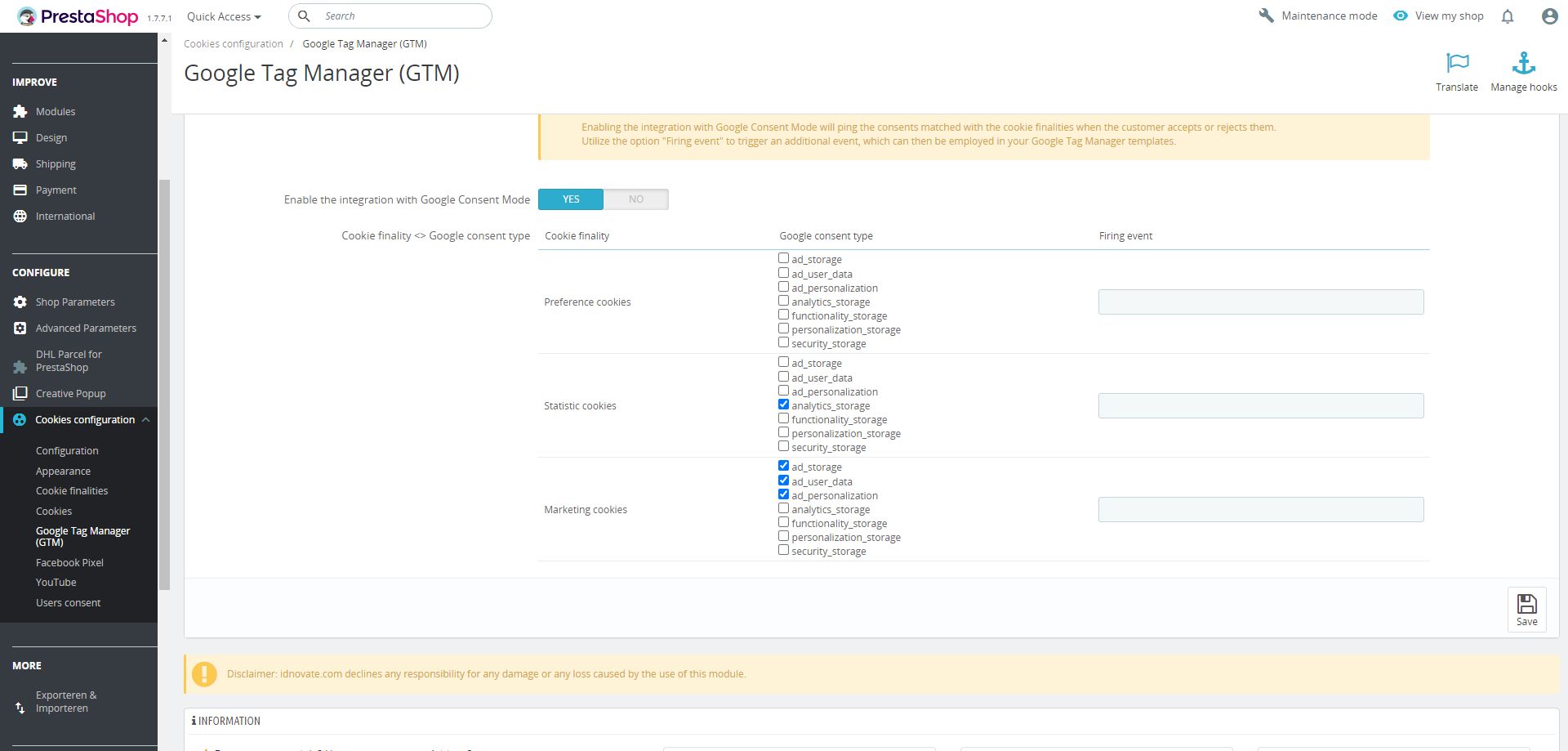Image resolution: width=1568 pixels, height=751 pixels.
Task: Click the Design monitor icon
Action: click(20, 137)
